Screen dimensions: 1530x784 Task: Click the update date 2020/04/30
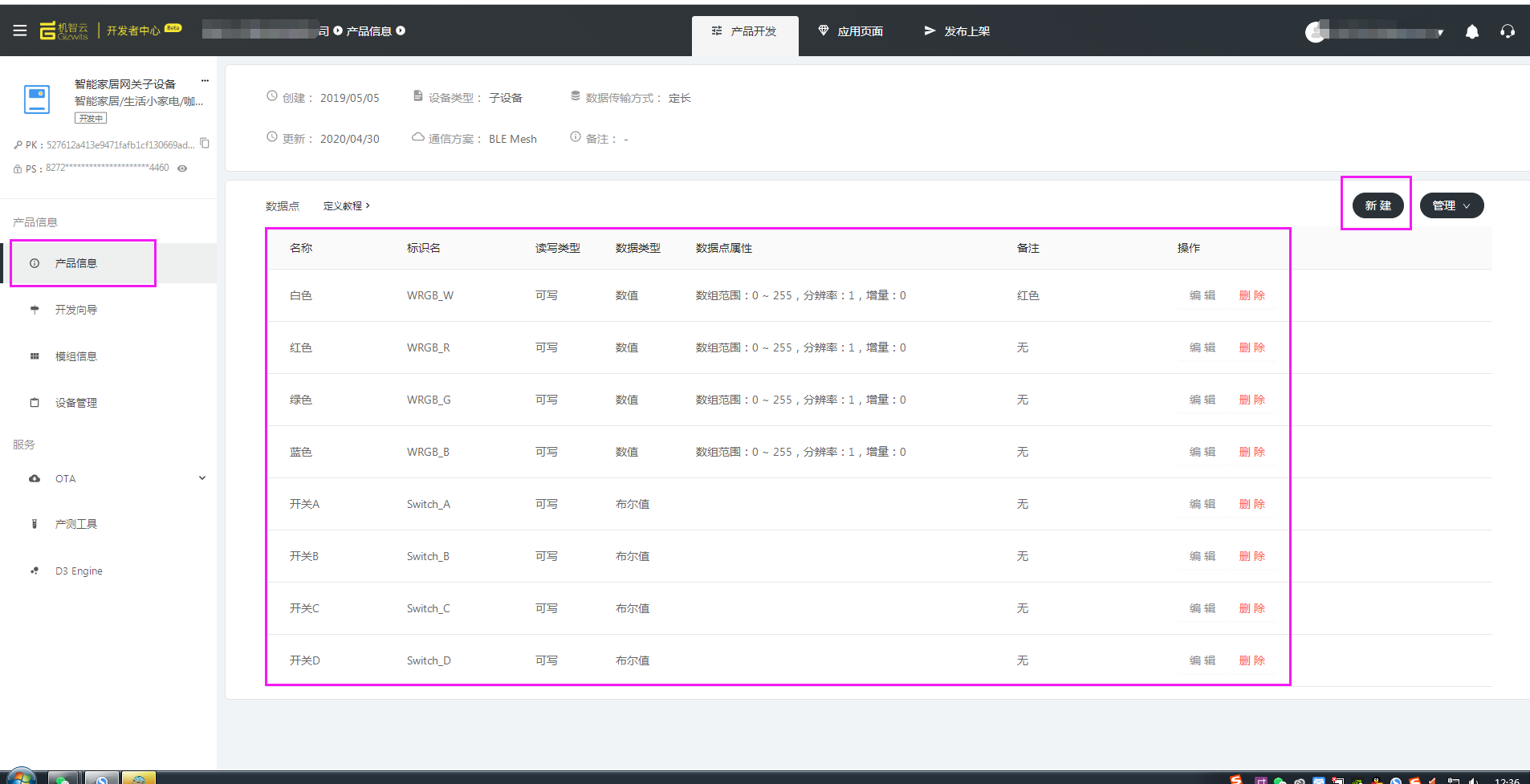coord(350,139)
